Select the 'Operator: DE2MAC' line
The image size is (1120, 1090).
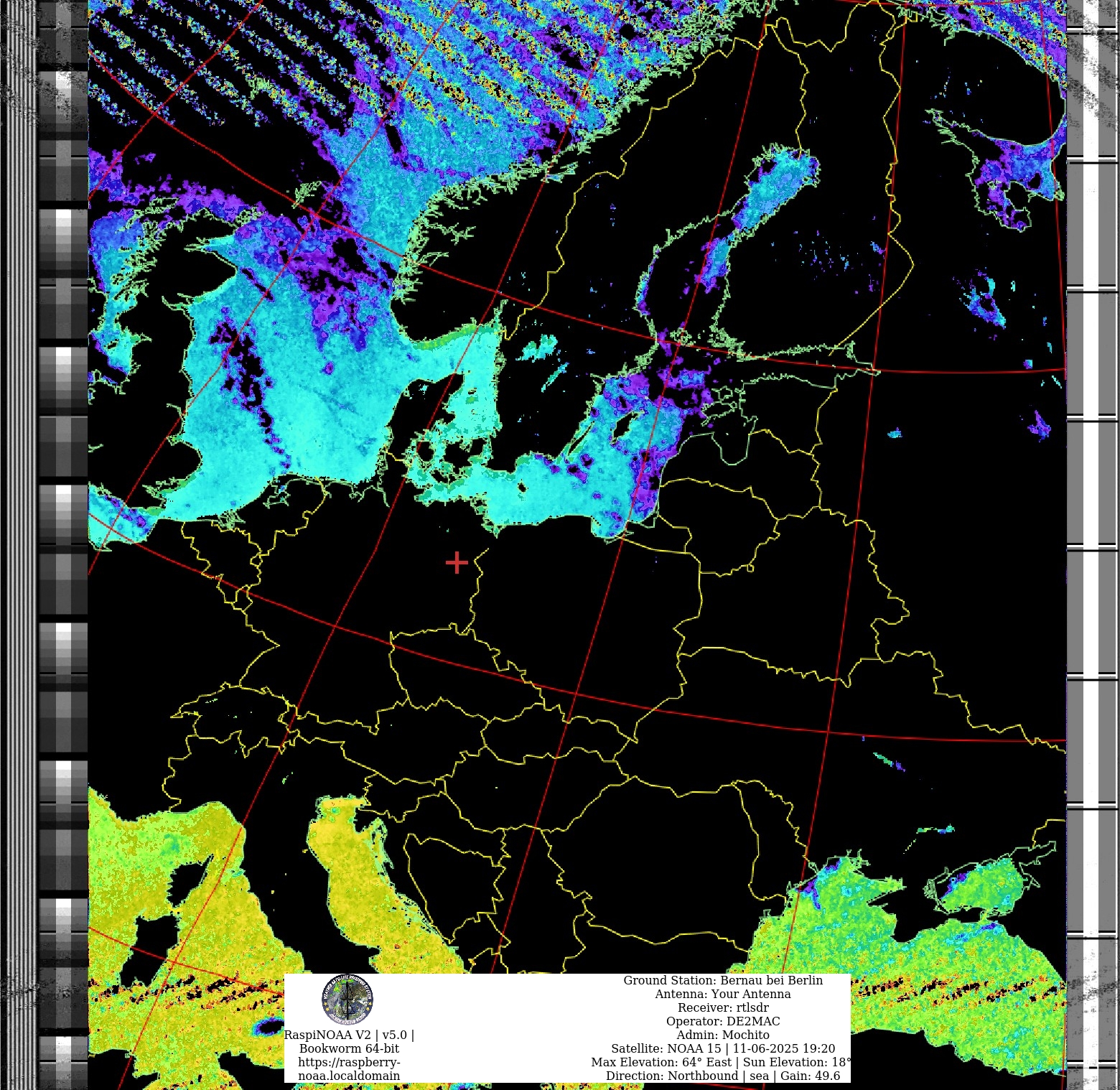pyautogui.click(x=723, y=1021)
